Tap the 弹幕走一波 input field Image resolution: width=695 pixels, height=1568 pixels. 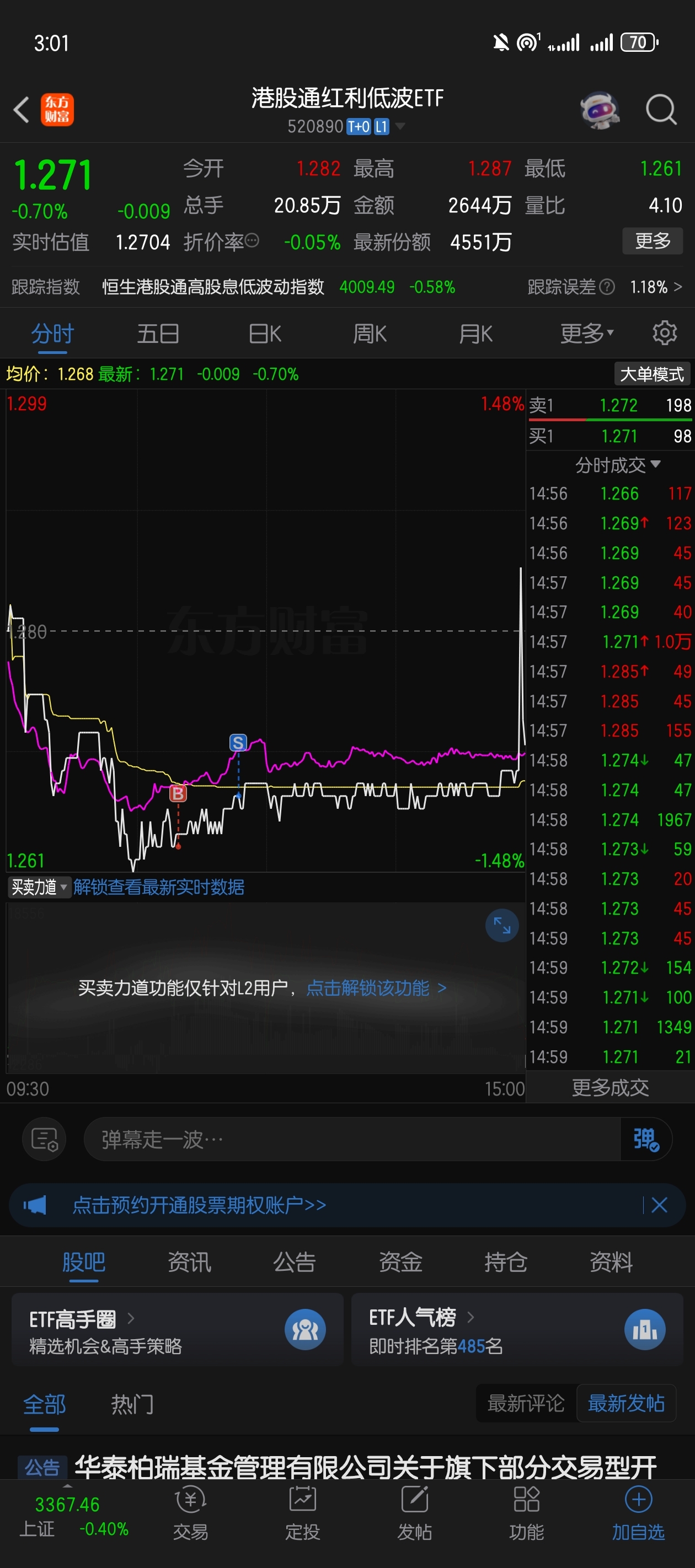[x=352, y=1139]
